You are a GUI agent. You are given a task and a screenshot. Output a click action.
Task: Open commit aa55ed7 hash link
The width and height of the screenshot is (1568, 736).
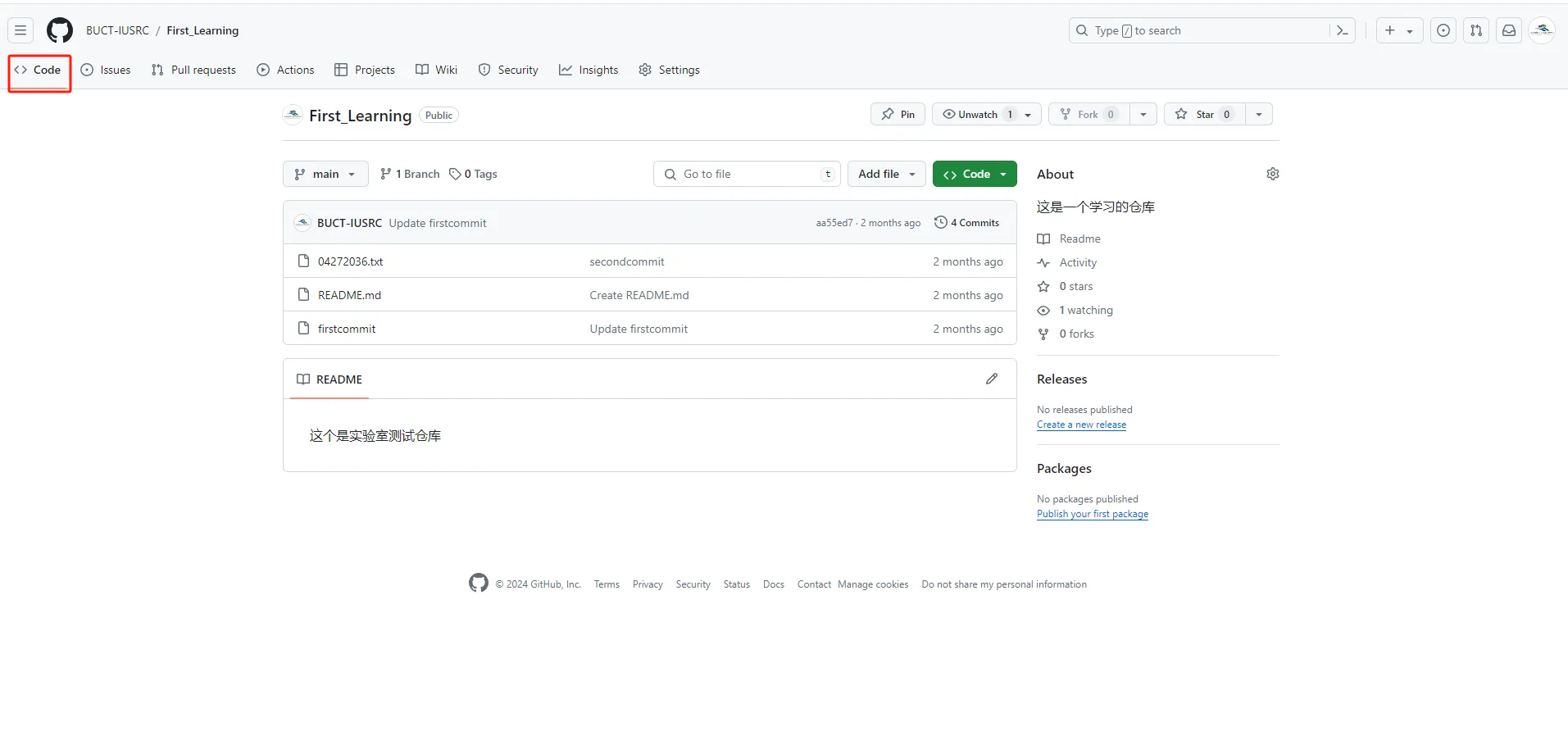834,223
